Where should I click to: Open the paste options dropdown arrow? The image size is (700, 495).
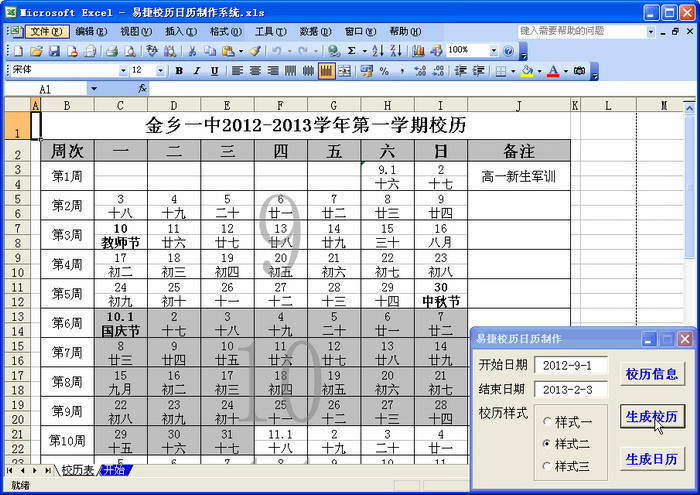(241, 51)
